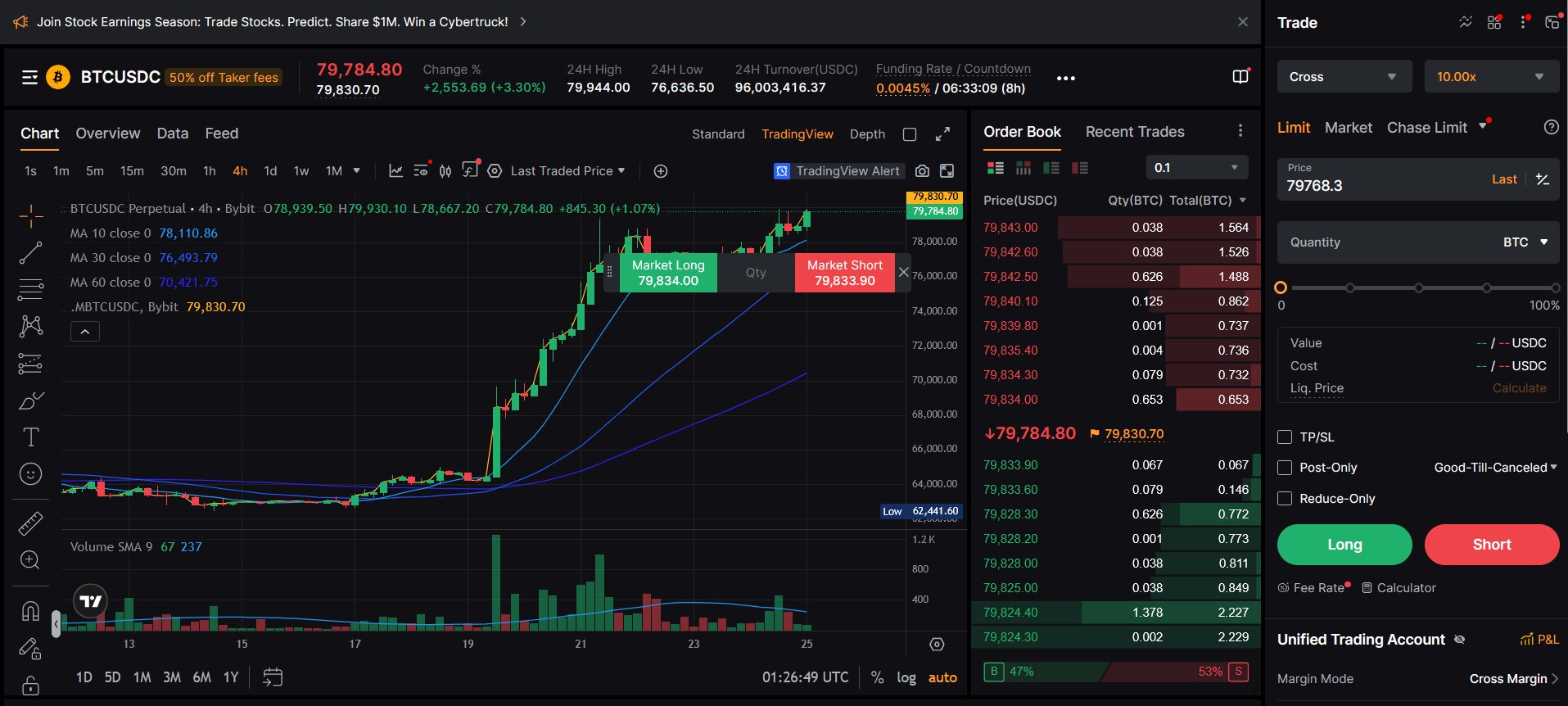Add a compare symbol with plus icon
Screen dimensions: 1568x706
click(x=661, y=170)
